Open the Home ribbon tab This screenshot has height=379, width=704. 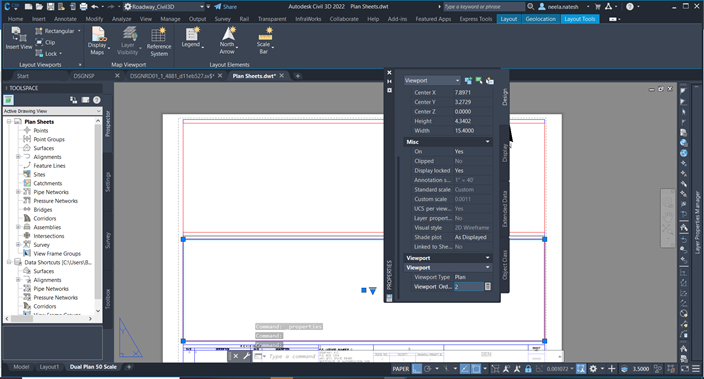coord(15,19)
